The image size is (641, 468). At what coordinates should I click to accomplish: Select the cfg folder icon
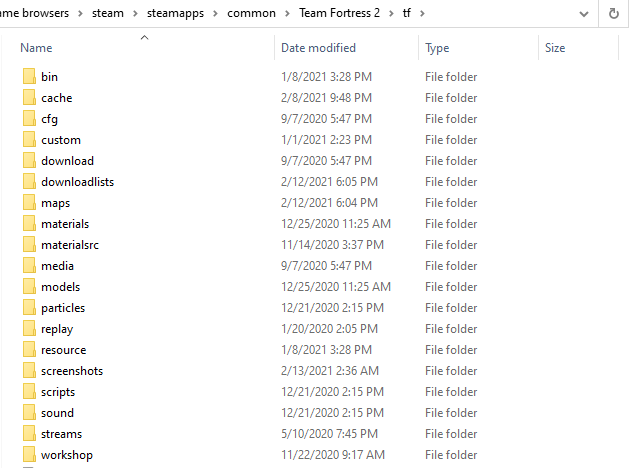[28, 119]
